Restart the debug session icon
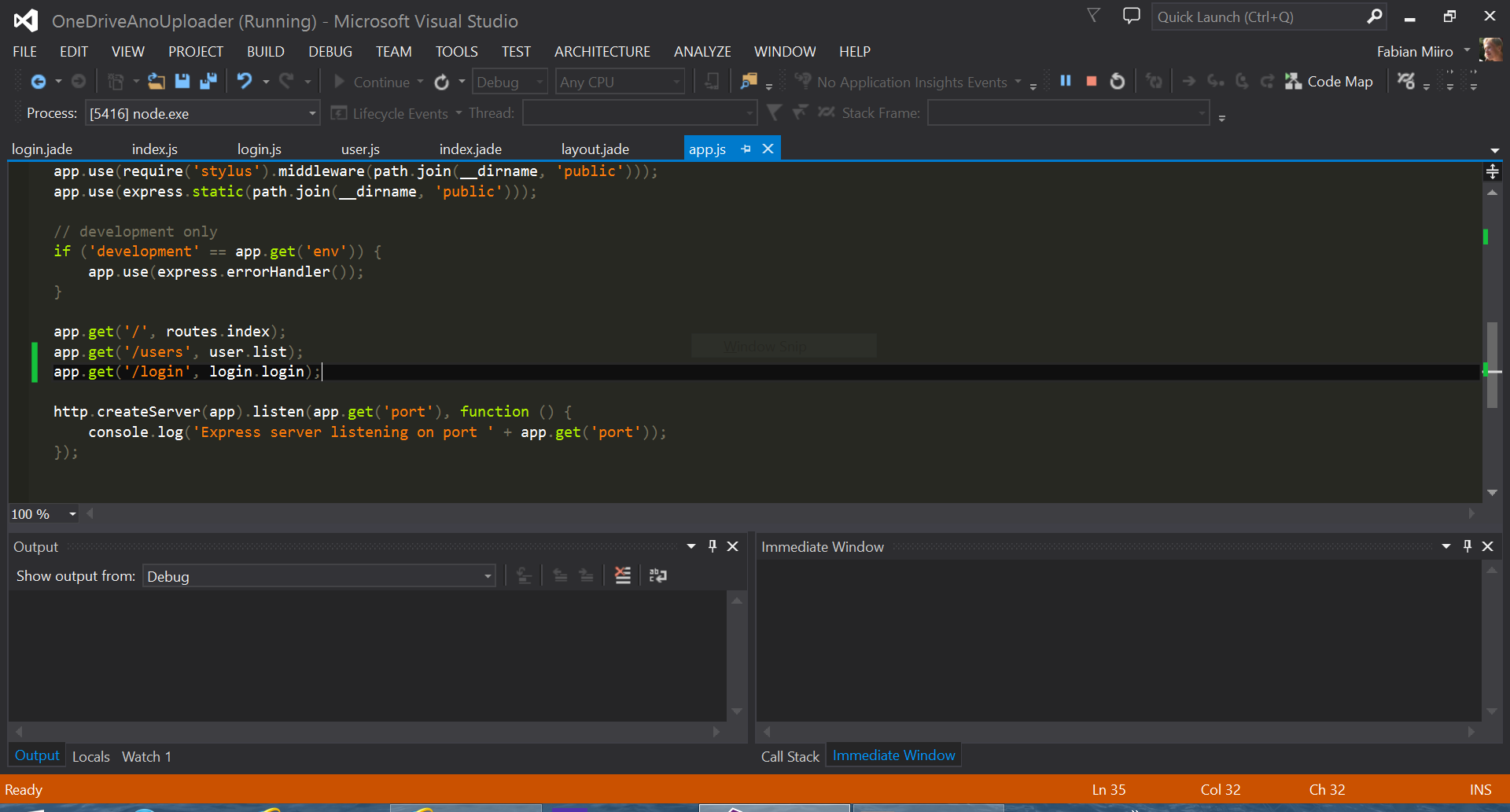The height and width of the screenshot is (812, 1510). pos(1118,81)
